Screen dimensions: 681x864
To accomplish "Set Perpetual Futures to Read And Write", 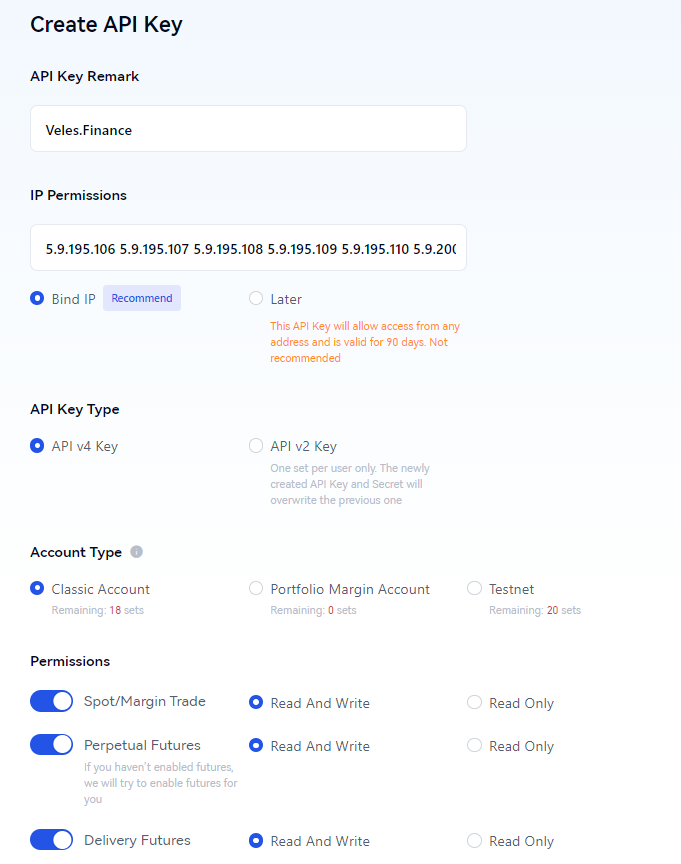I will click(256, 746).
